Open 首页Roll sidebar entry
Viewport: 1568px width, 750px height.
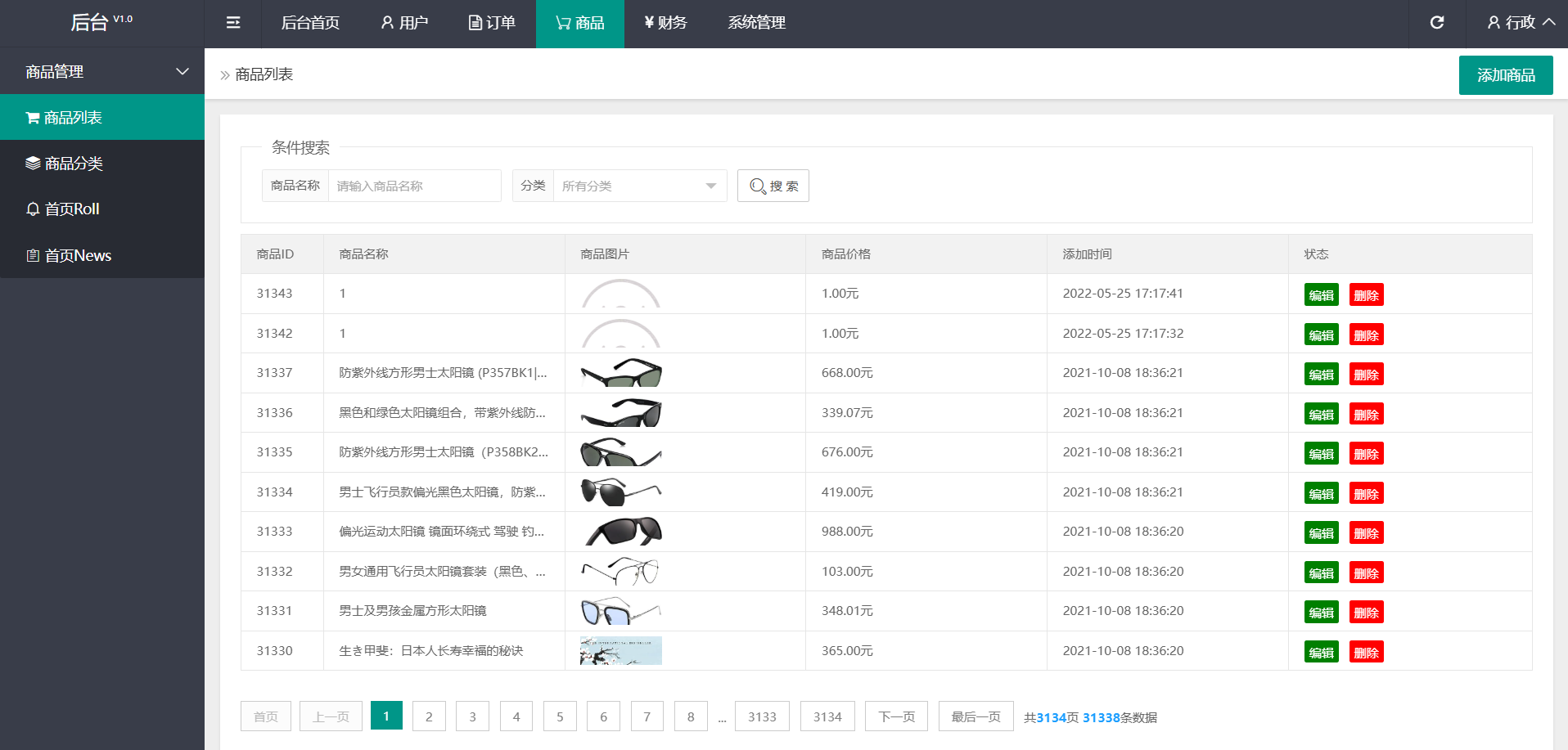72,209
